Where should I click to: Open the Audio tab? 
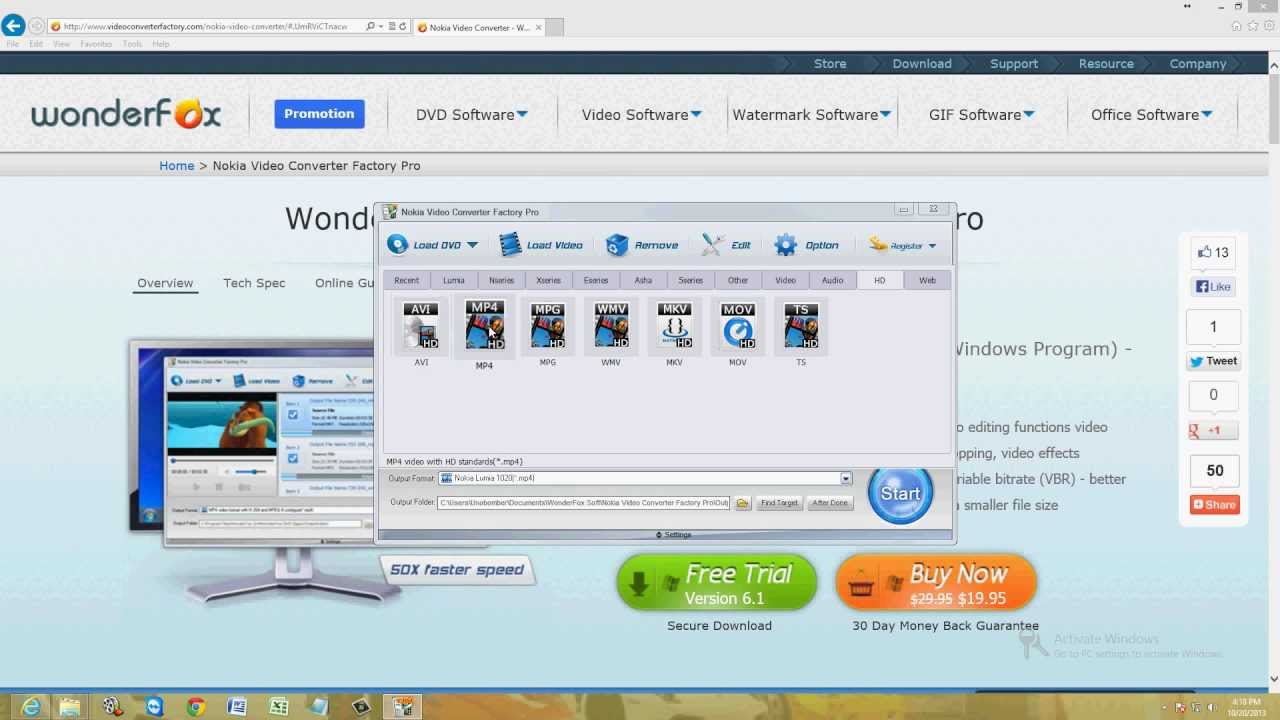833,280
